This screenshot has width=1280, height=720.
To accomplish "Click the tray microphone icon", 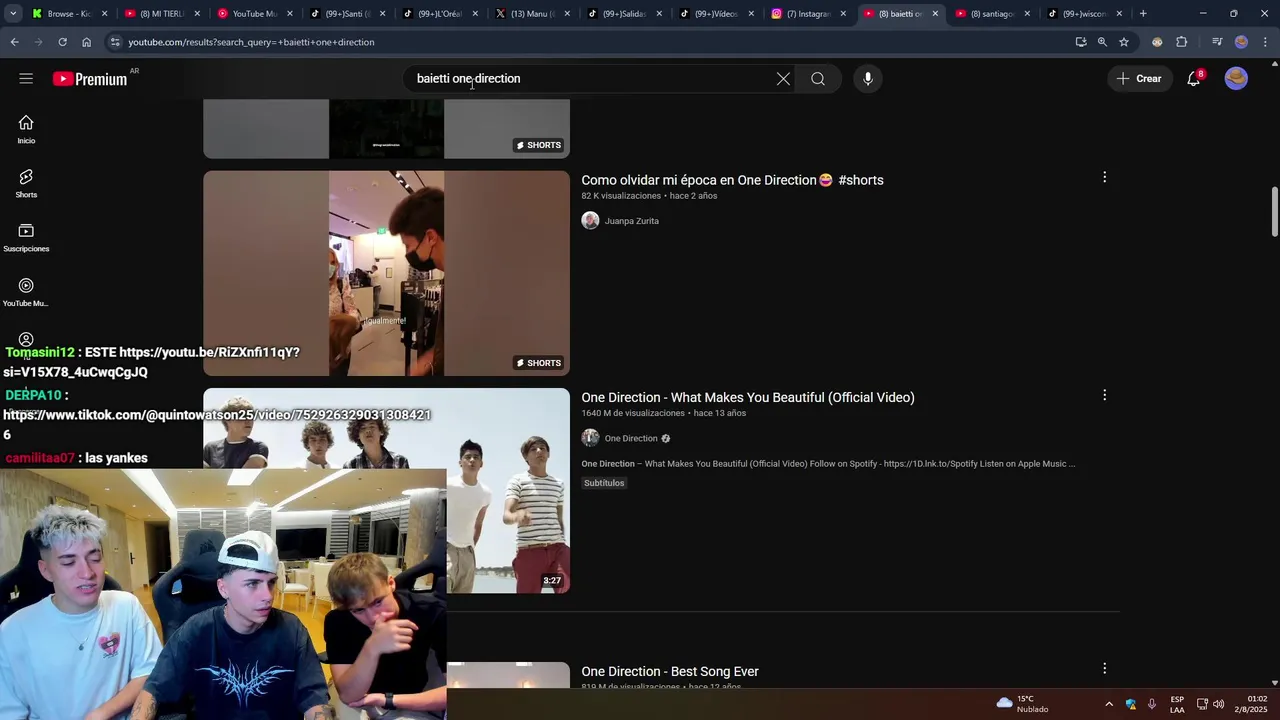I will click(x=1152, y=704).
